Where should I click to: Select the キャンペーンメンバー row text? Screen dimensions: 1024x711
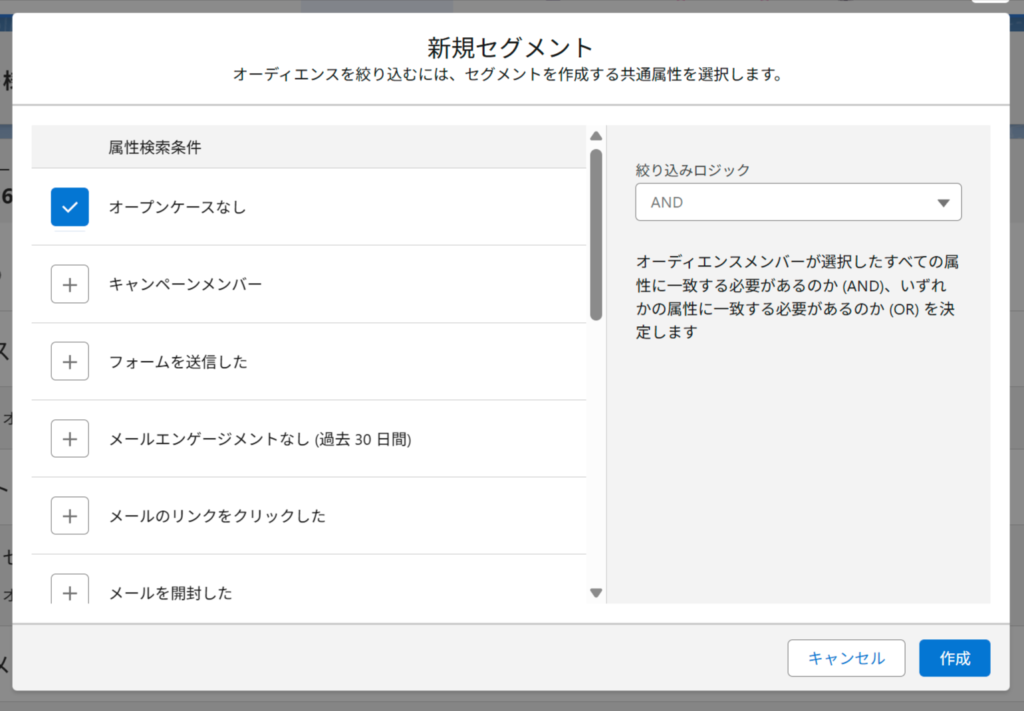point(185,284)
